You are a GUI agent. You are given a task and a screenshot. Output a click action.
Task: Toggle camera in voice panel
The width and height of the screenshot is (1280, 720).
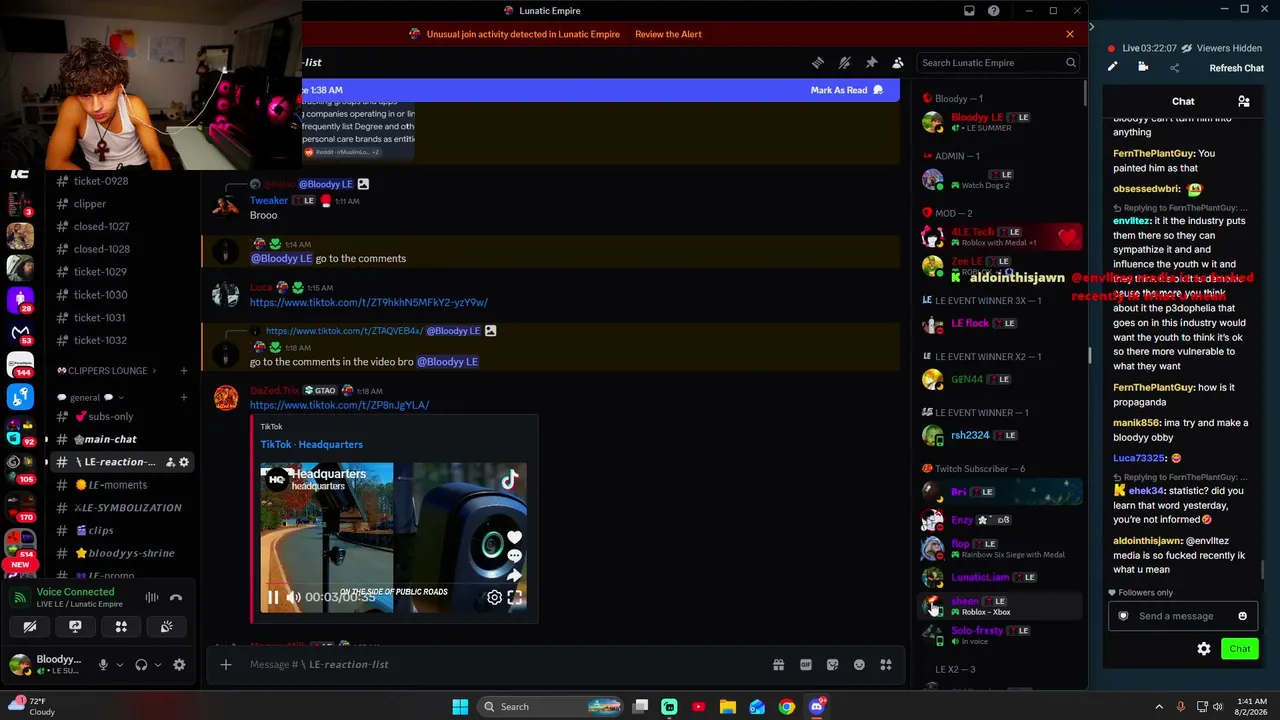[x=30, y=627]
